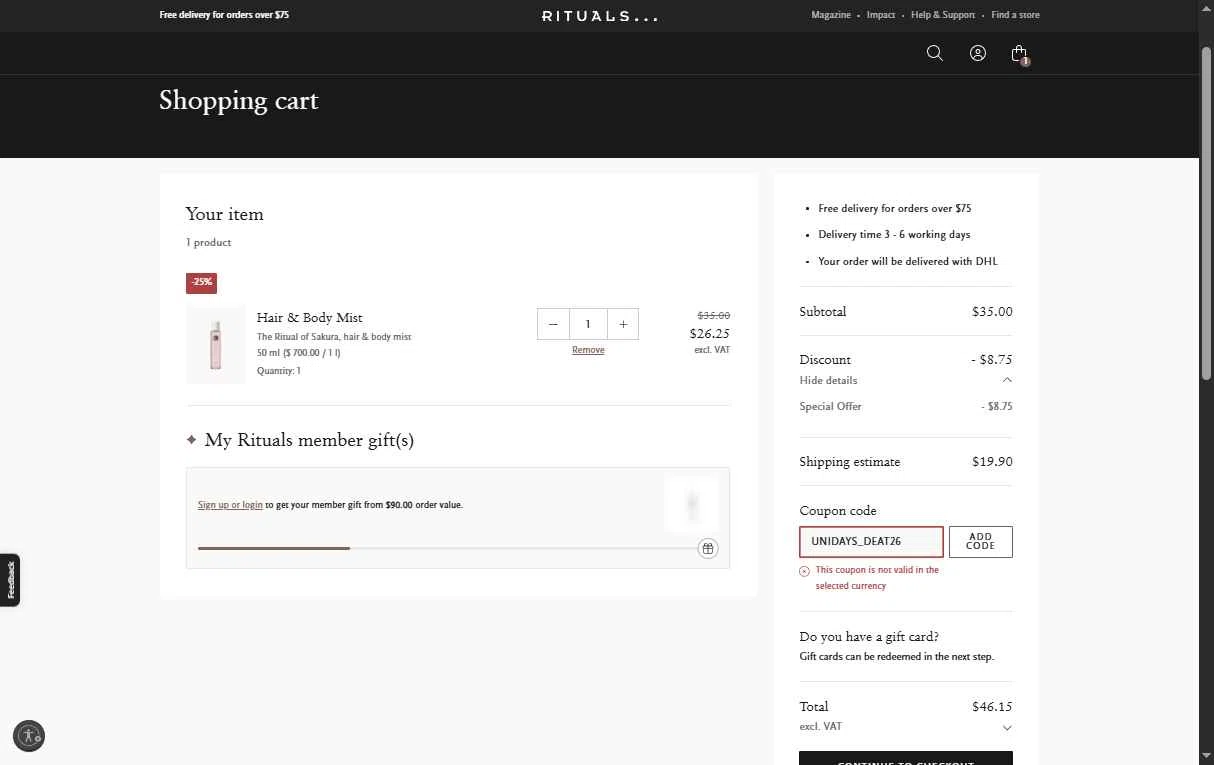Increase quantity with the plus button
The height and width of the screenshot is (765, 1214).
click(x=623, y=324)
